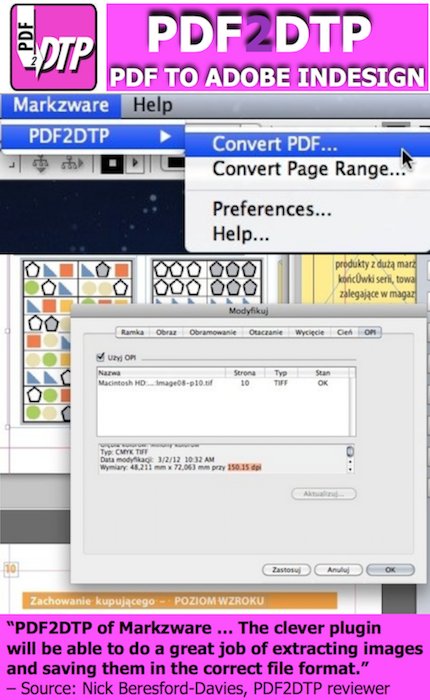The width and height of the screenshot is (430, 700).
Task: Click the small play arrow toolbar button
Action: [x=135, y=164]
